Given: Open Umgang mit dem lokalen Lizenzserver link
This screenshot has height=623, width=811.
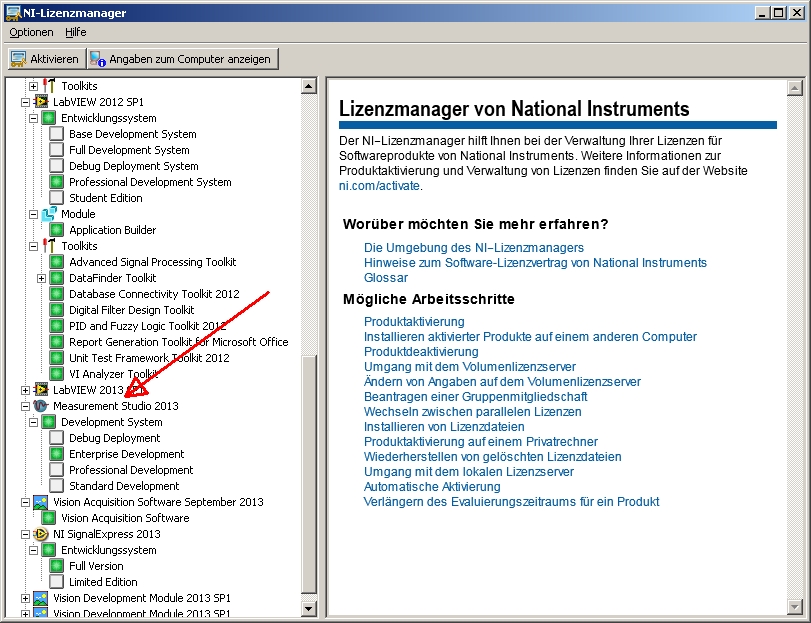Looking at the screenshot, I should point(469,472).
